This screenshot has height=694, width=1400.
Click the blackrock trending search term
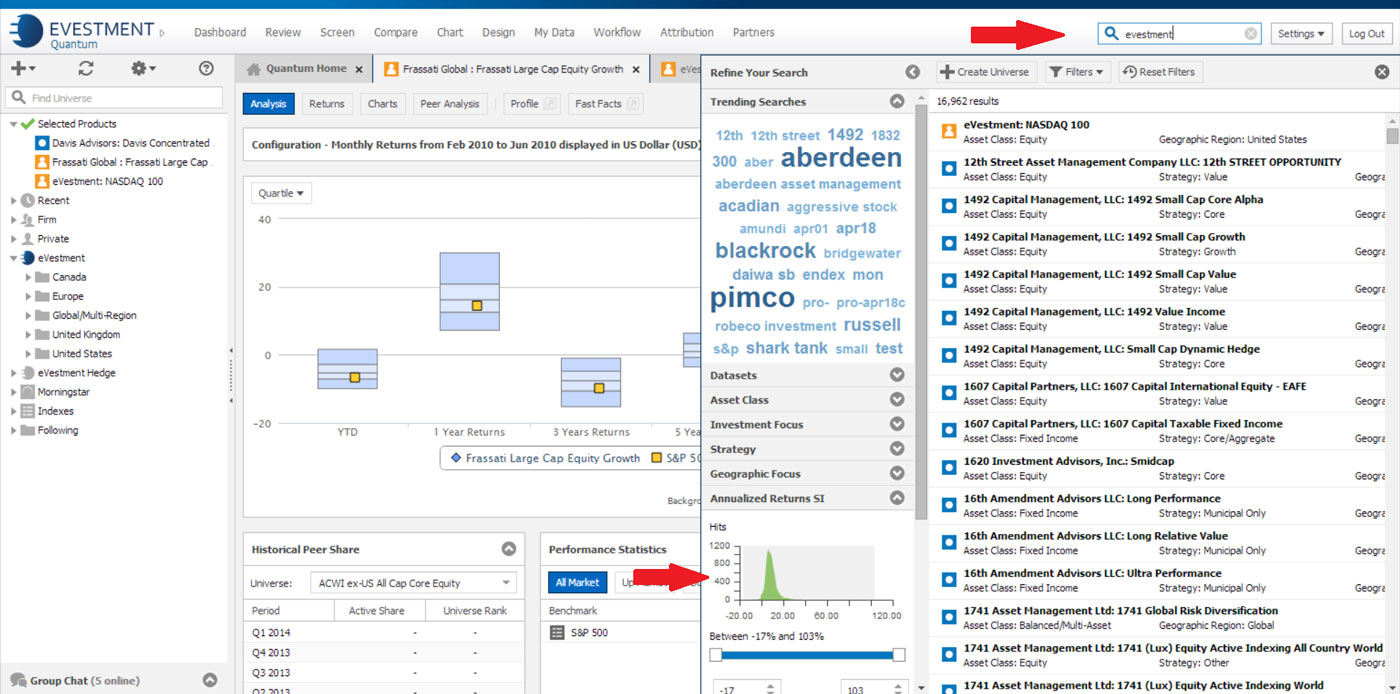coord(766,251)
